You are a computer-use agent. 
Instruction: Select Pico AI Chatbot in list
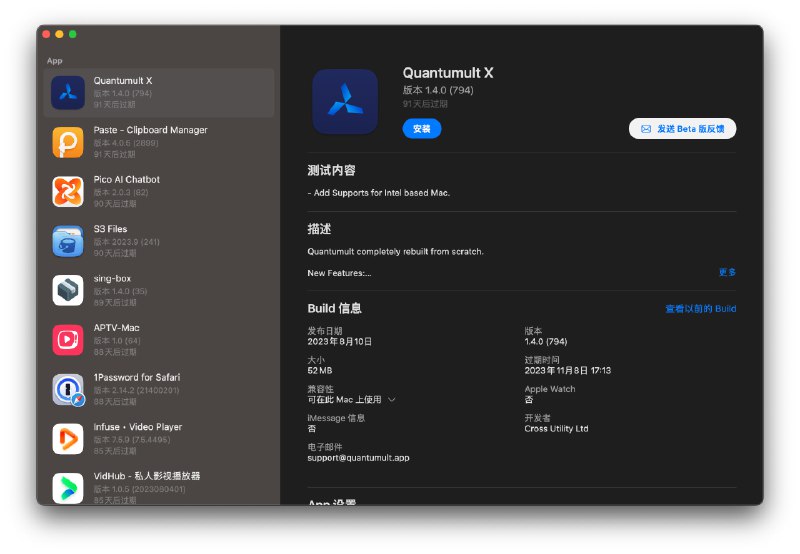(159, 192)
